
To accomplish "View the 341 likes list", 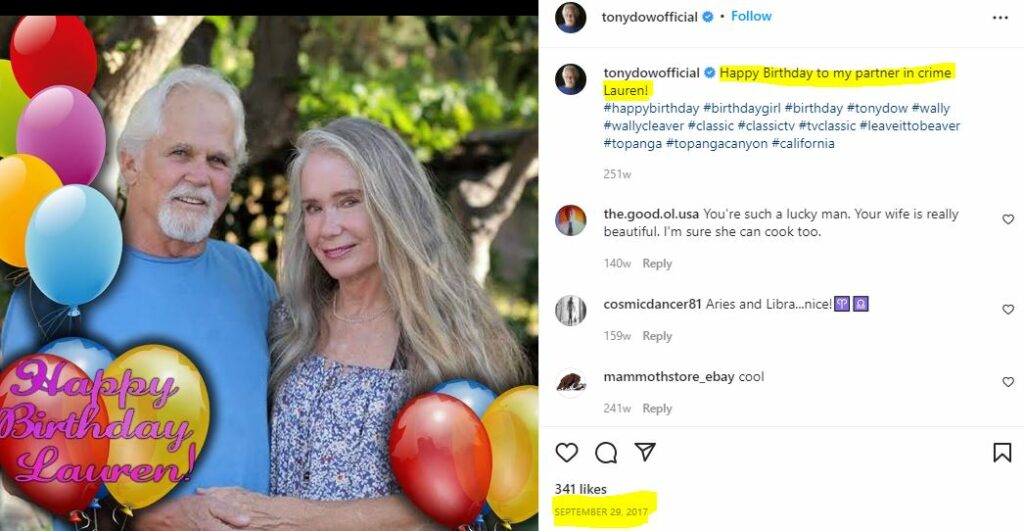I will pos(581,489).
